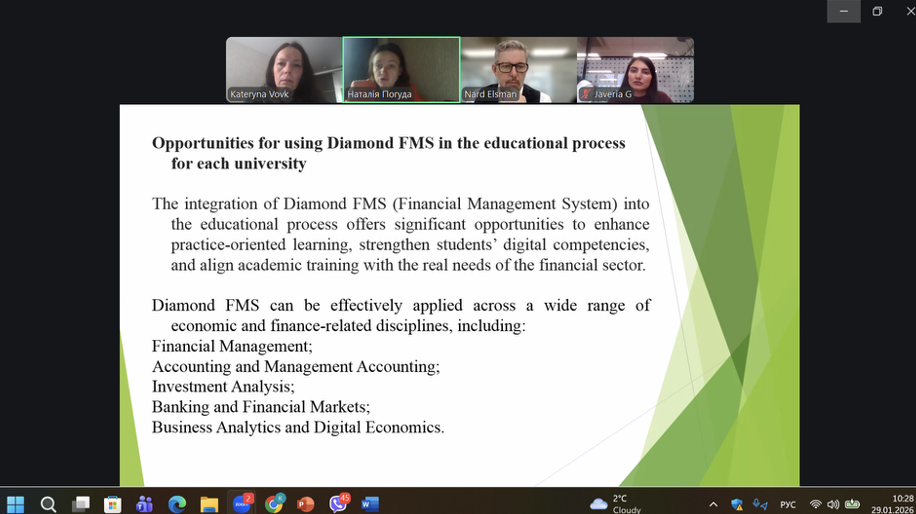The height and width of the screenshot is (514, 916).
Task: Open the volume speaker control in tray
Action: pos(833,505)
